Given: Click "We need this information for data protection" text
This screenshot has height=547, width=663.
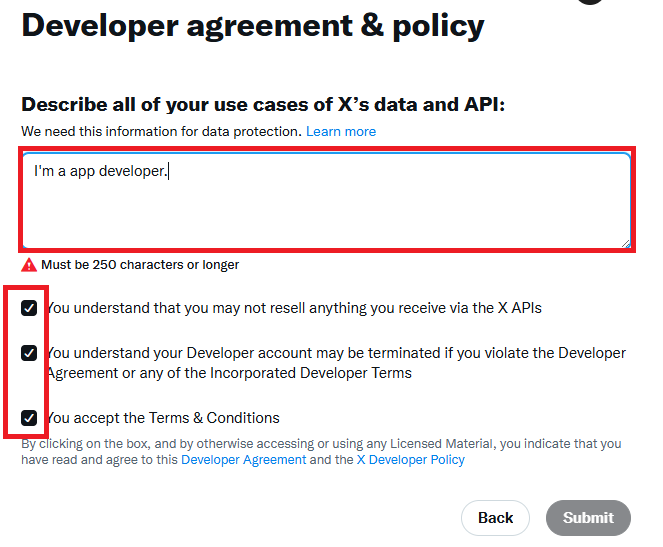Looking at the screenshot, I should 162,131.
